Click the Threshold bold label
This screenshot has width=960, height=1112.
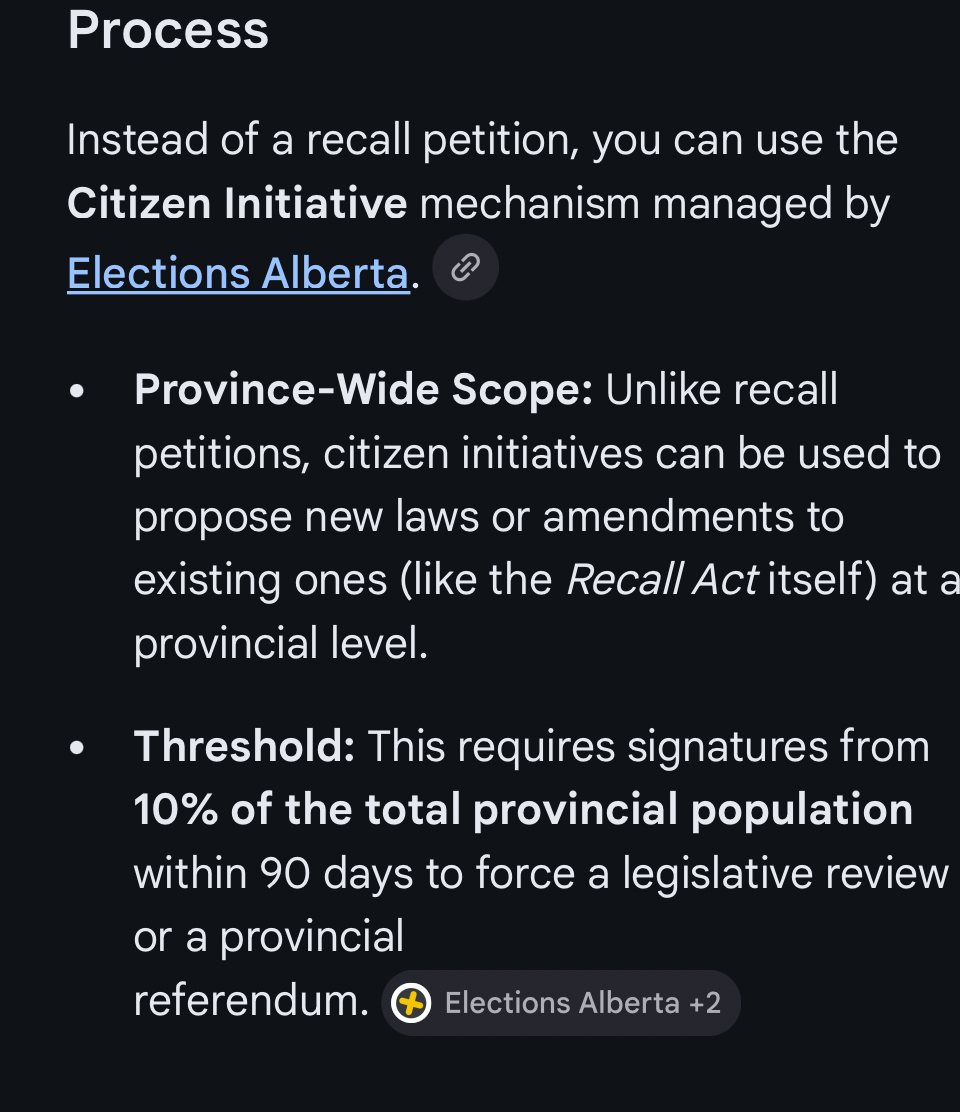click(x=244, y=746)
